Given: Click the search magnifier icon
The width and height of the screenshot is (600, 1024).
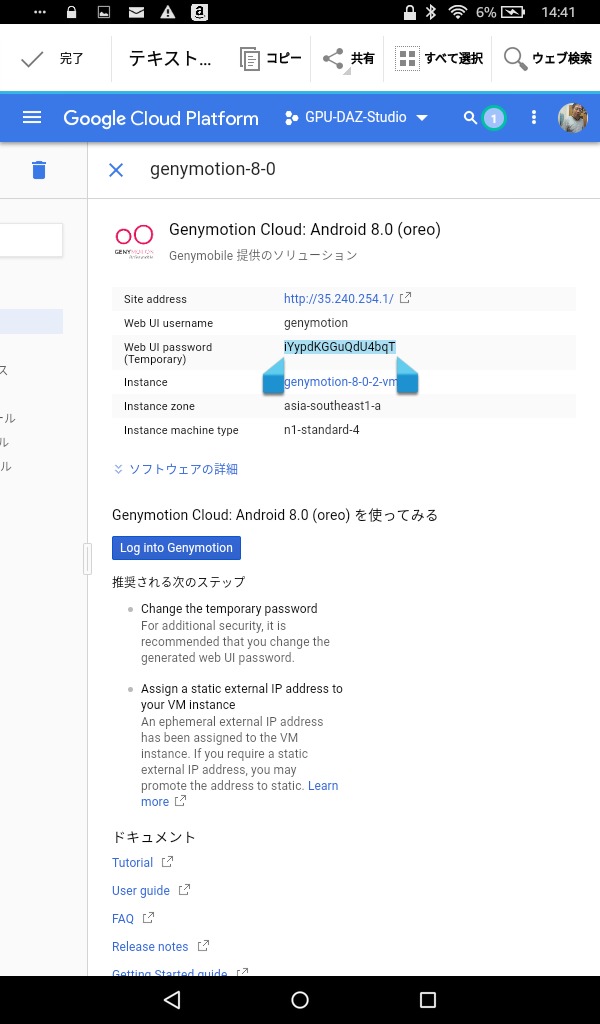Looking at the screenshot, I should (470, 118).
